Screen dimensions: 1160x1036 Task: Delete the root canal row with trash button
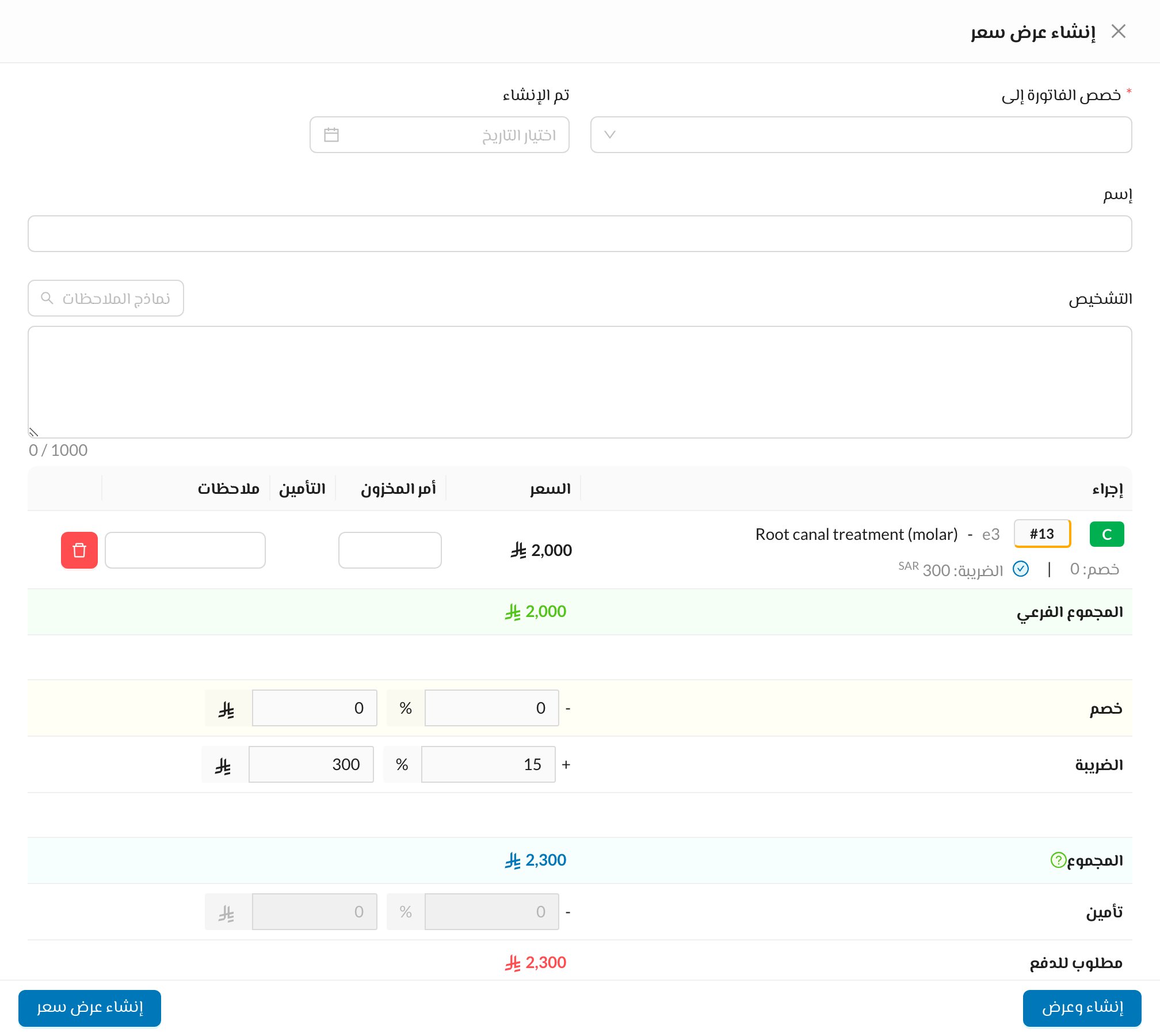(79, 550)
